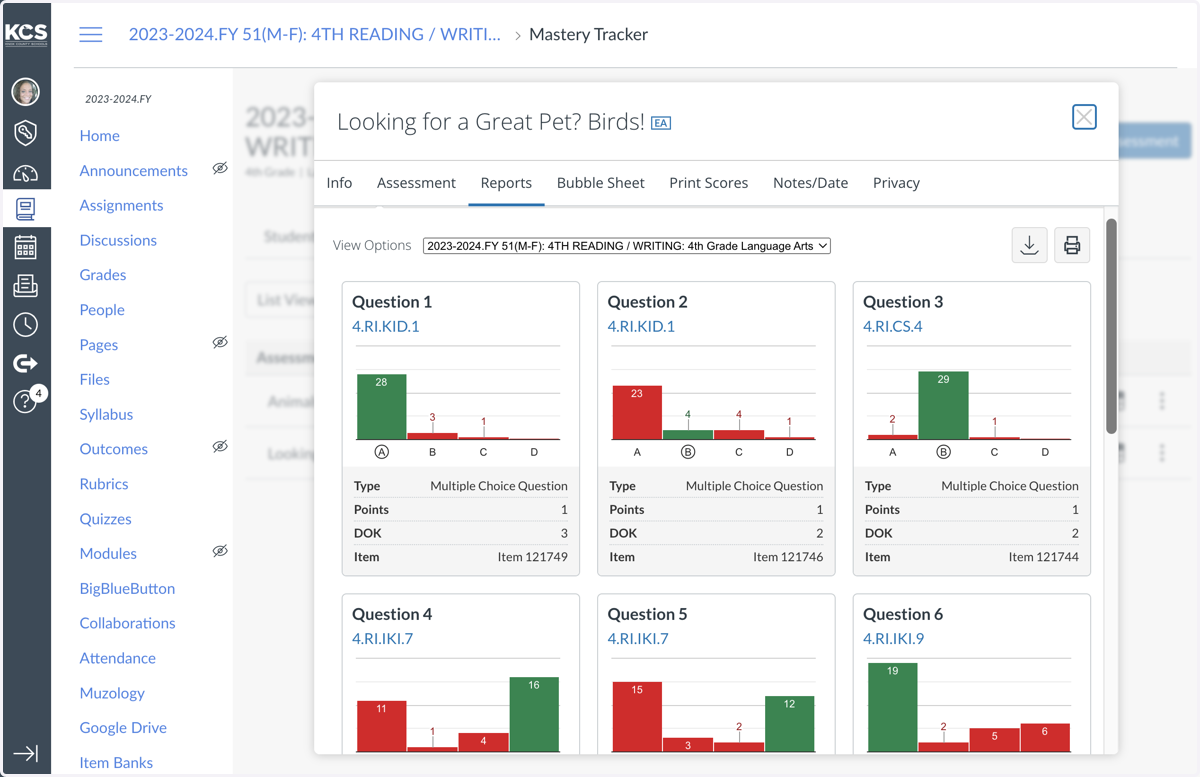1200x777 pixels.
Task: Open Question 5 standard 4.RI.IKI.7 link
Action: click(638, 639)
